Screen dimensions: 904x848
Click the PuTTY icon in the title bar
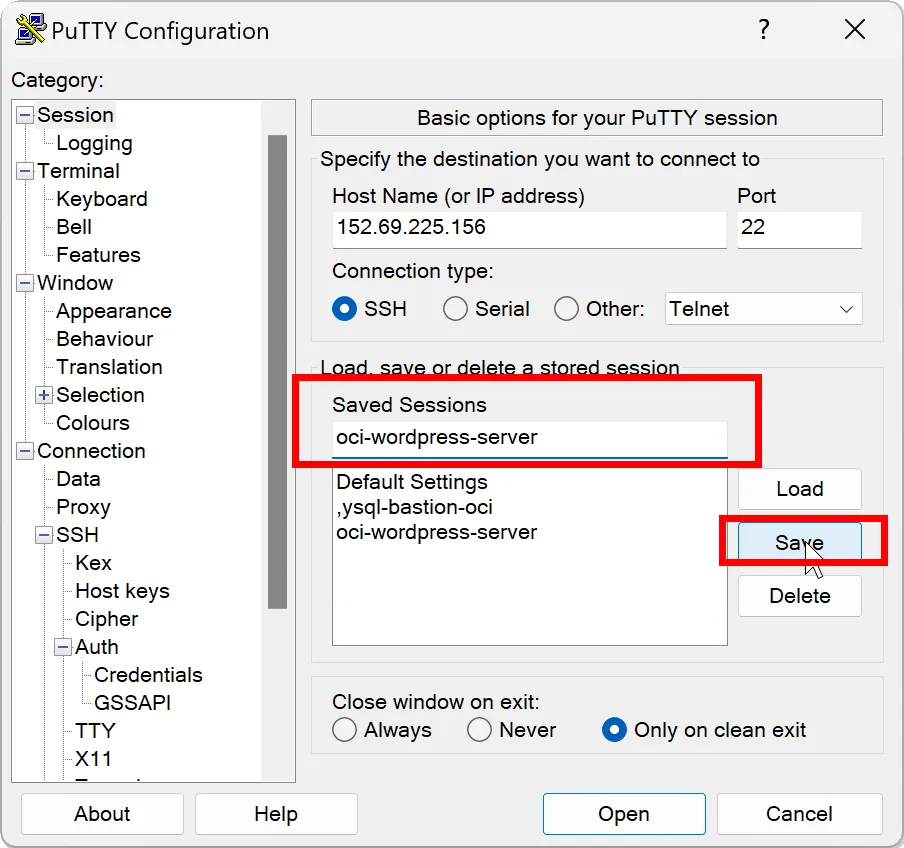pos(30,30)
